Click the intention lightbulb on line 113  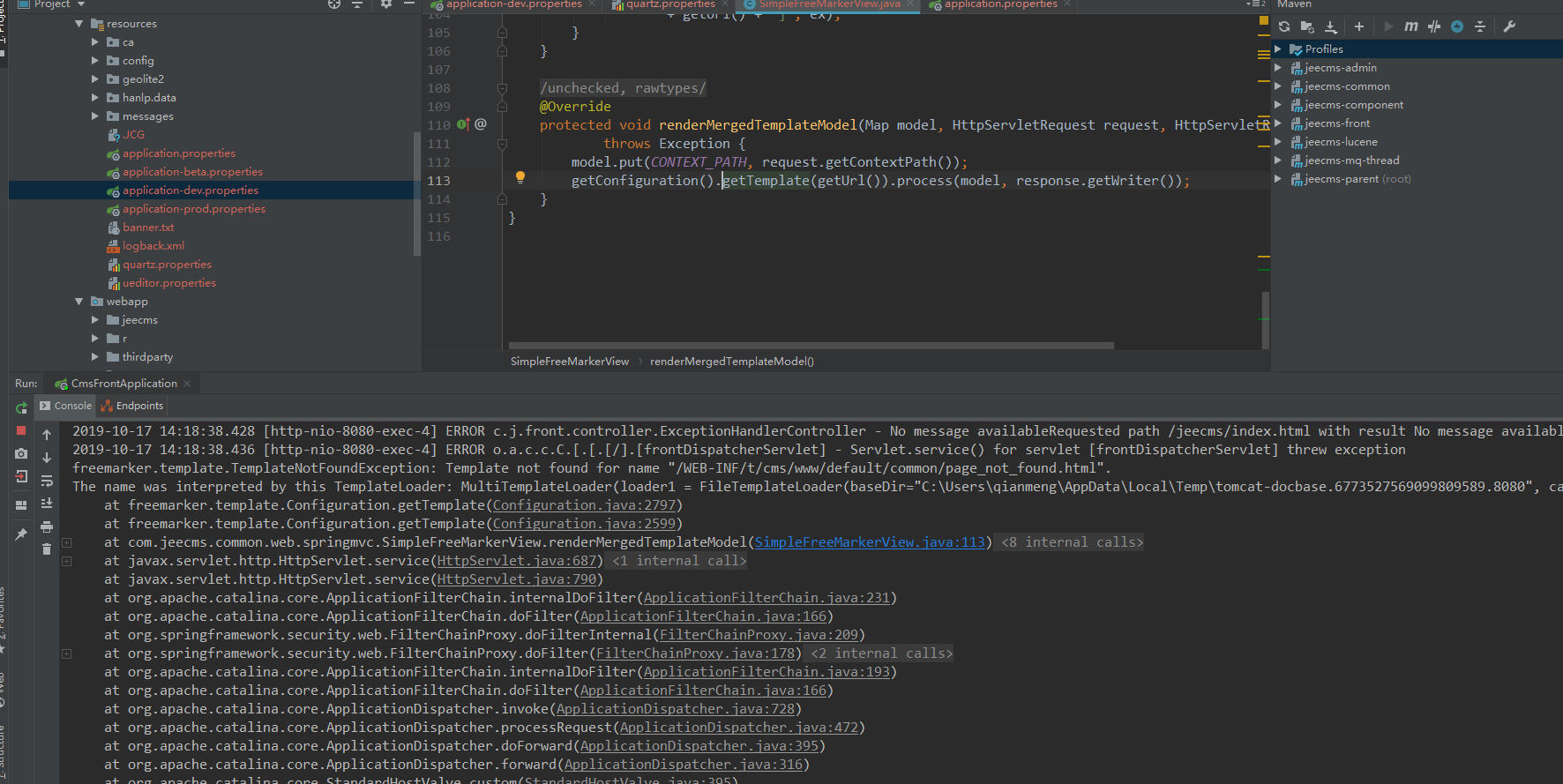(x=520, y=177)
